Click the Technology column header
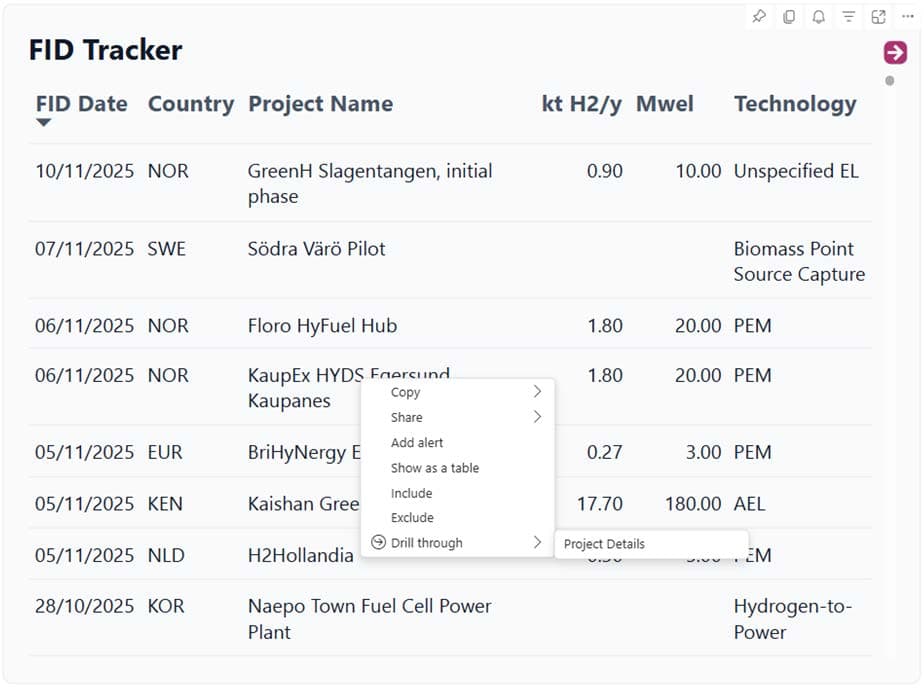 [795, 104]
